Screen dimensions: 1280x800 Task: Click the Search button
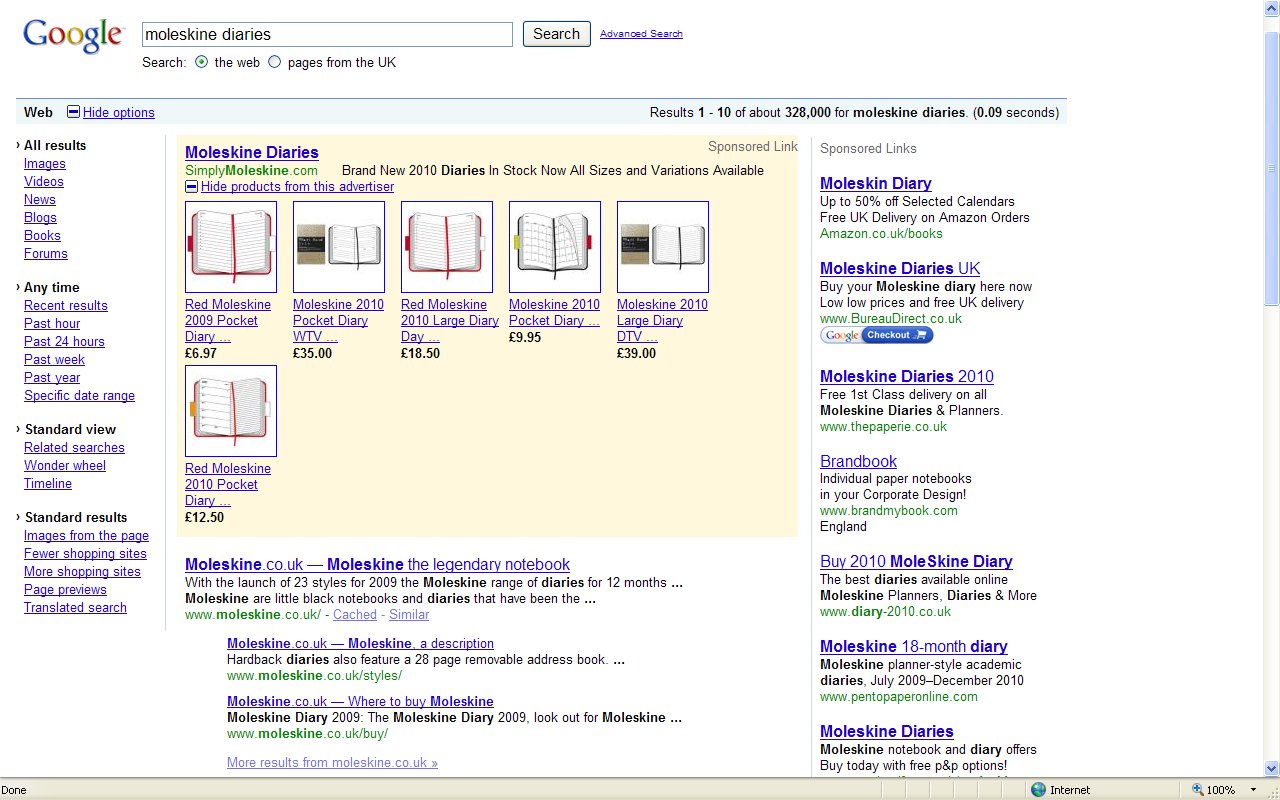(557, 34)
